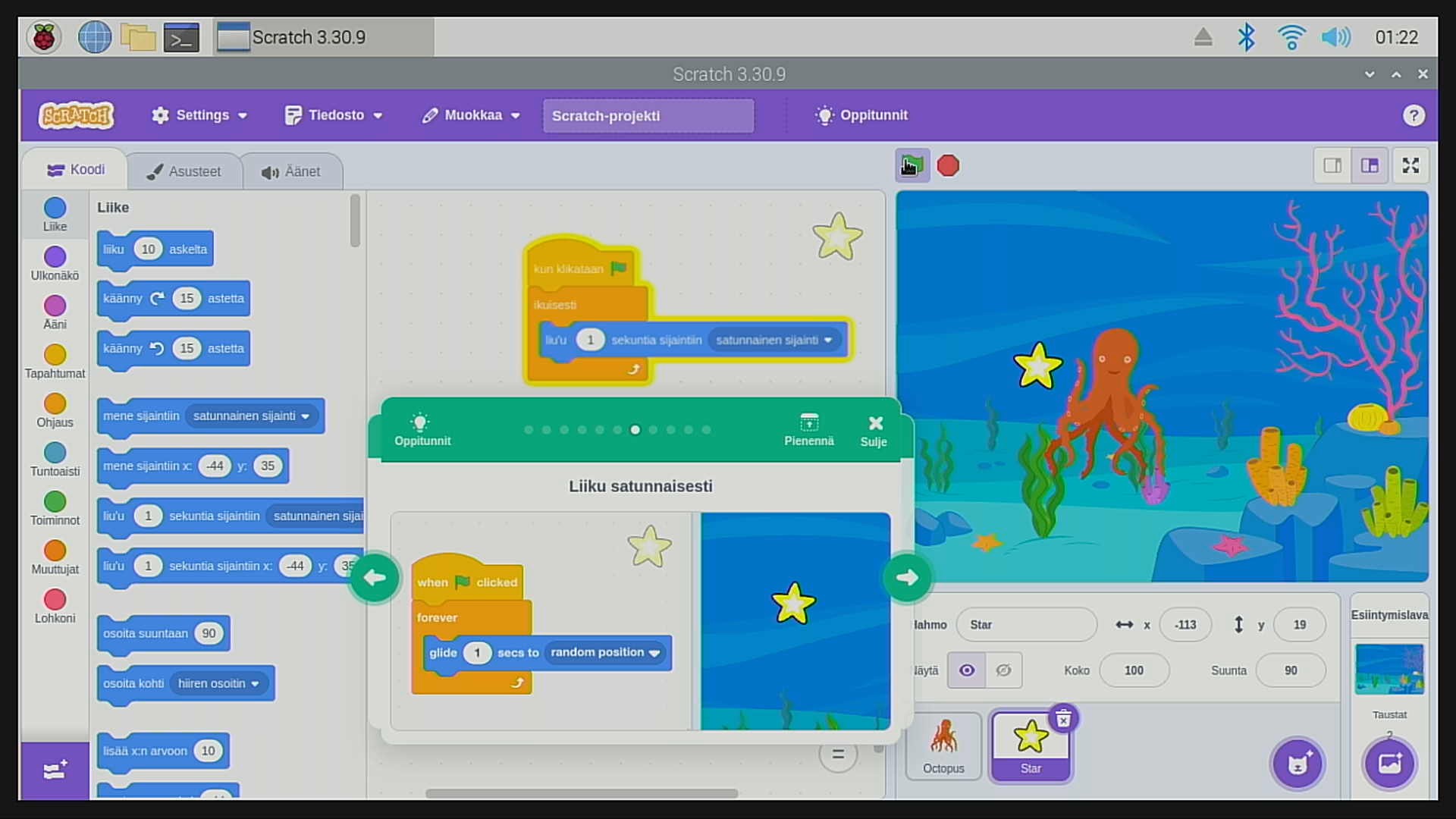Image resolution: width=1456 pixels, height=819 pixels.
Task: Select the Toiminnot block category
Action: click(55, 509)
